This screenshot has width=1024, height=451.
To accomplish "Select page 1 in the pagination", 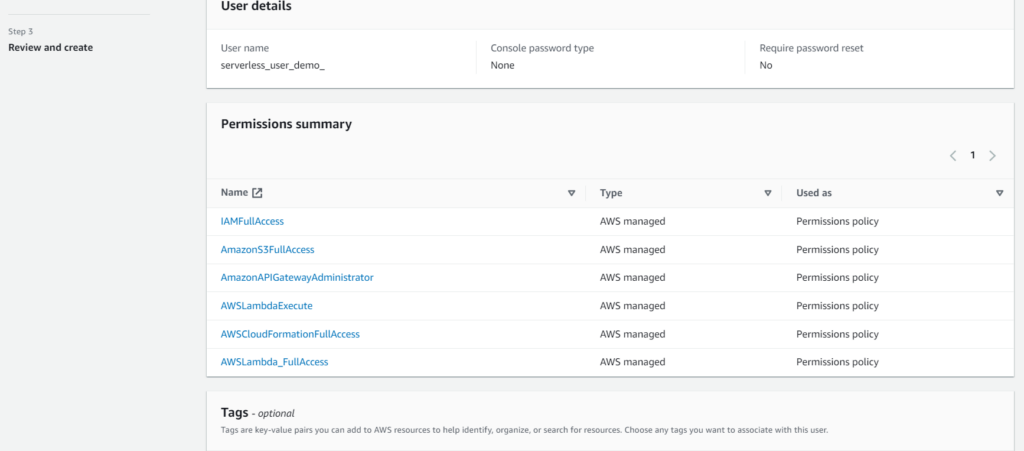I will (x=973, y=156).
